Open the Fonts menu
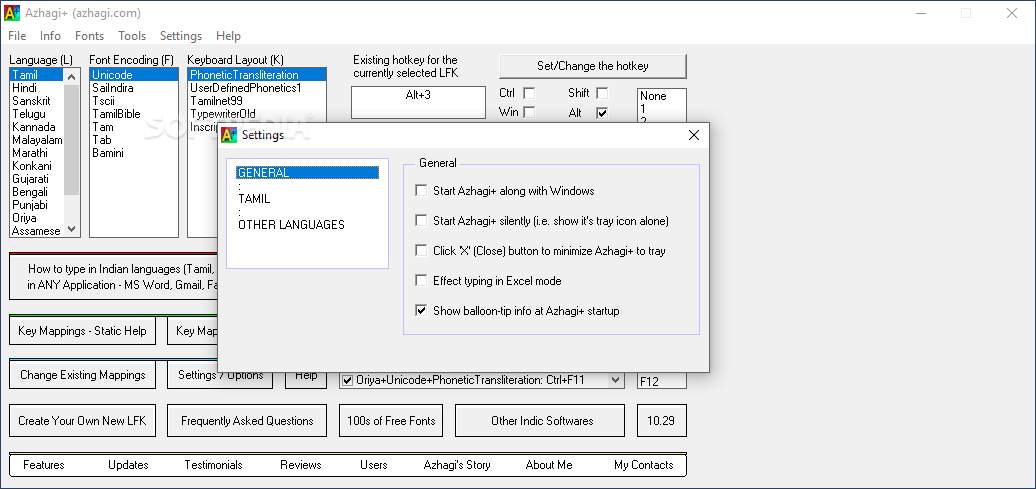Screen dimensions: 1036x489 coord(89,36)
